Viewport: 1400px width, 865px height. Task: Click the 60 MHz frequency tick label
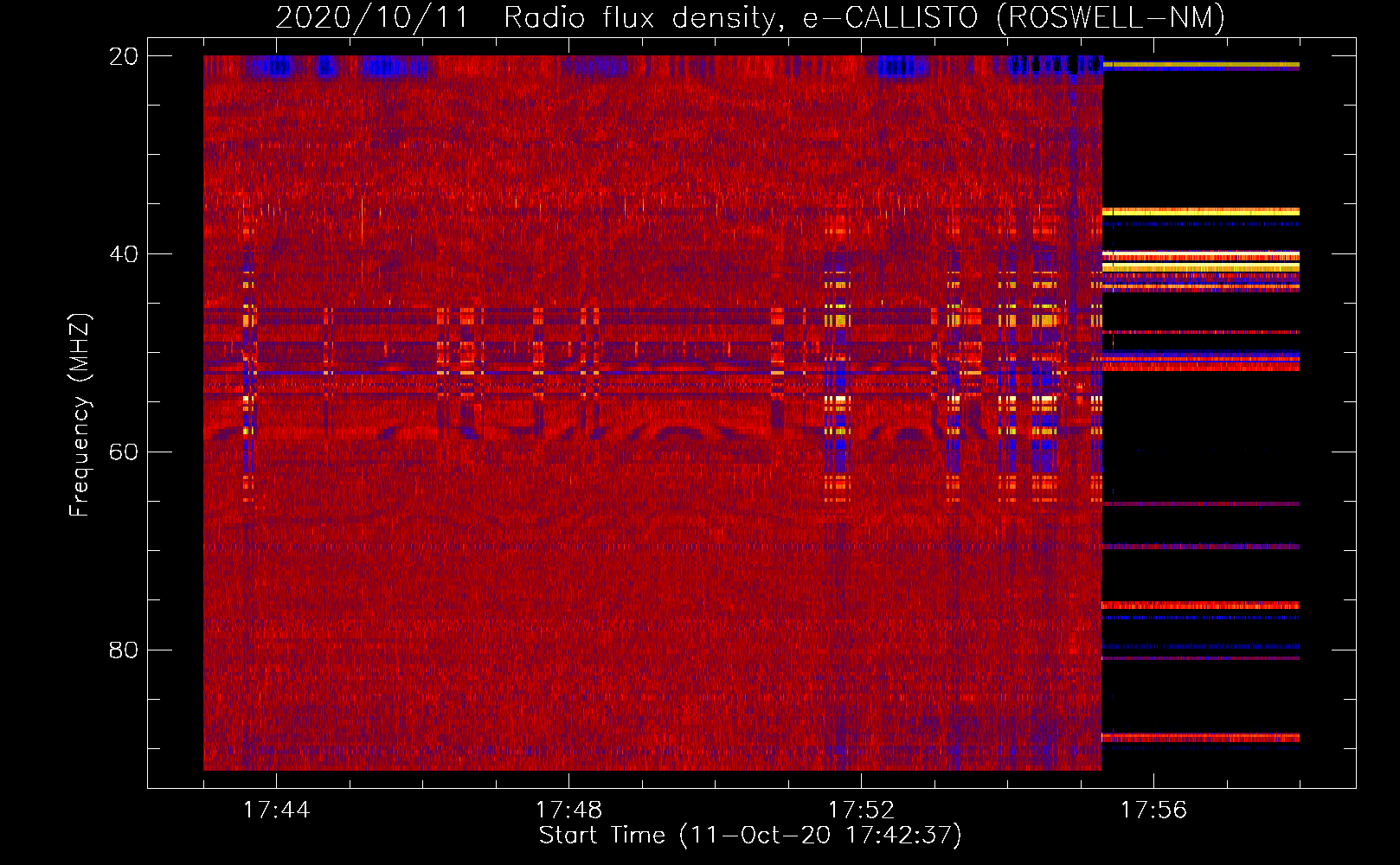coord(123,452)
